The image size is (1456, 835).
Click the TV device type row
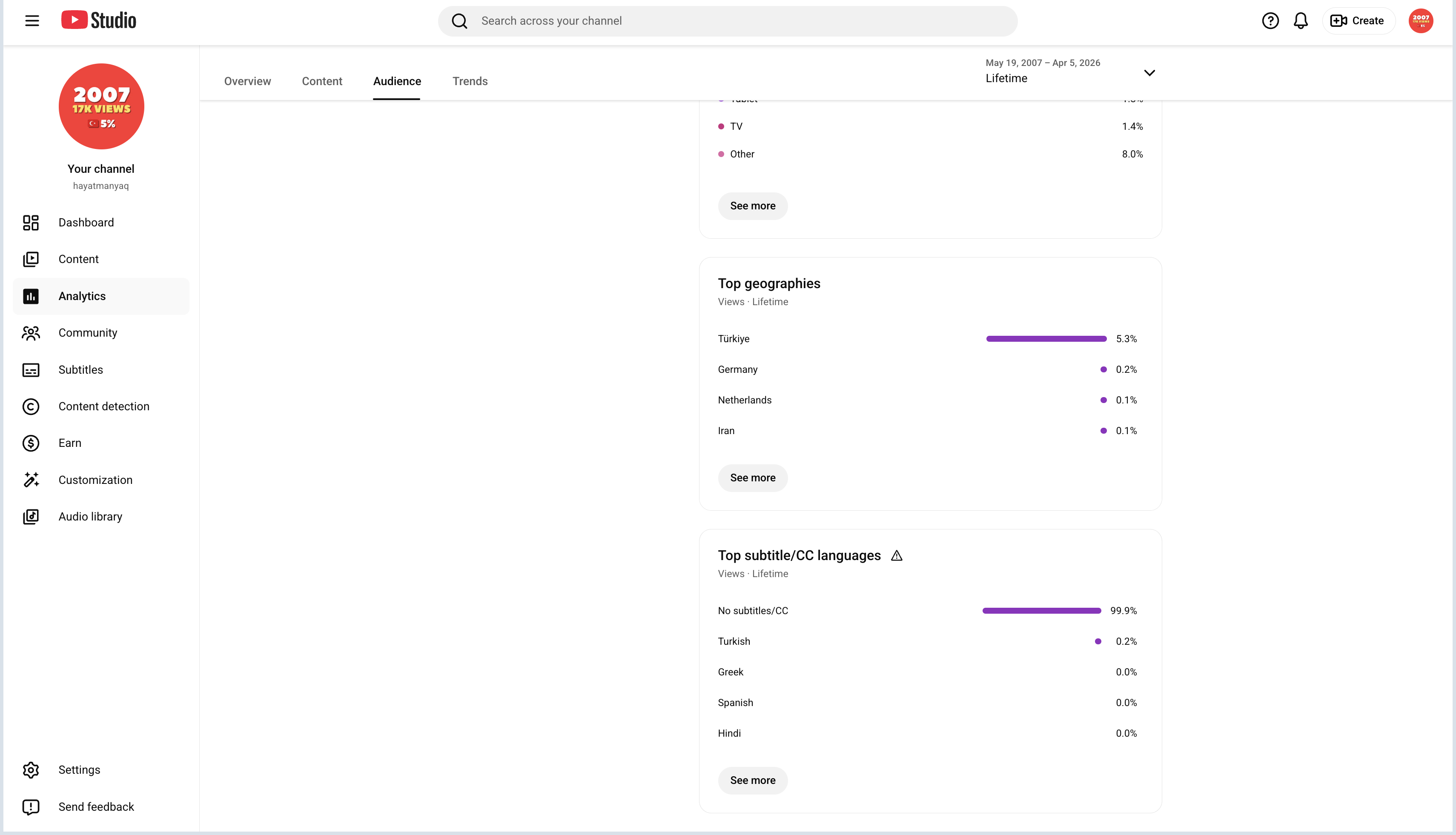tap(931, 126)
